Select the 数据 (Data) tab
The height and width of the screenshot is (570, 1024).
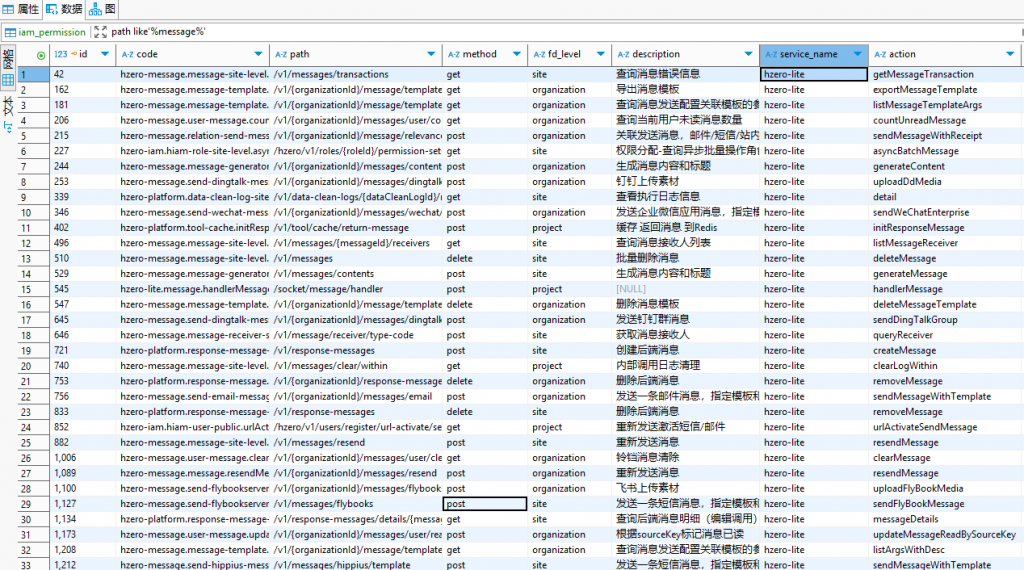[64, 9]
